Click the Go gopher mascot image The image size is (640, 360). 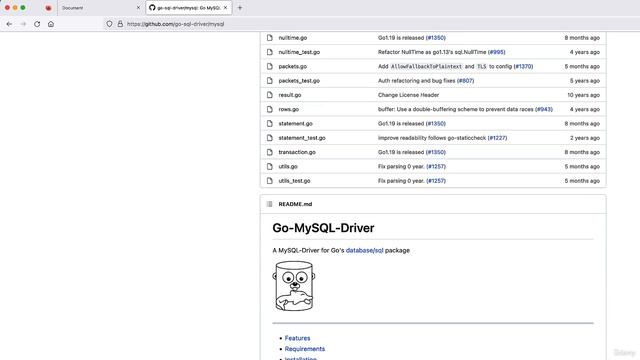coord(294,286)
